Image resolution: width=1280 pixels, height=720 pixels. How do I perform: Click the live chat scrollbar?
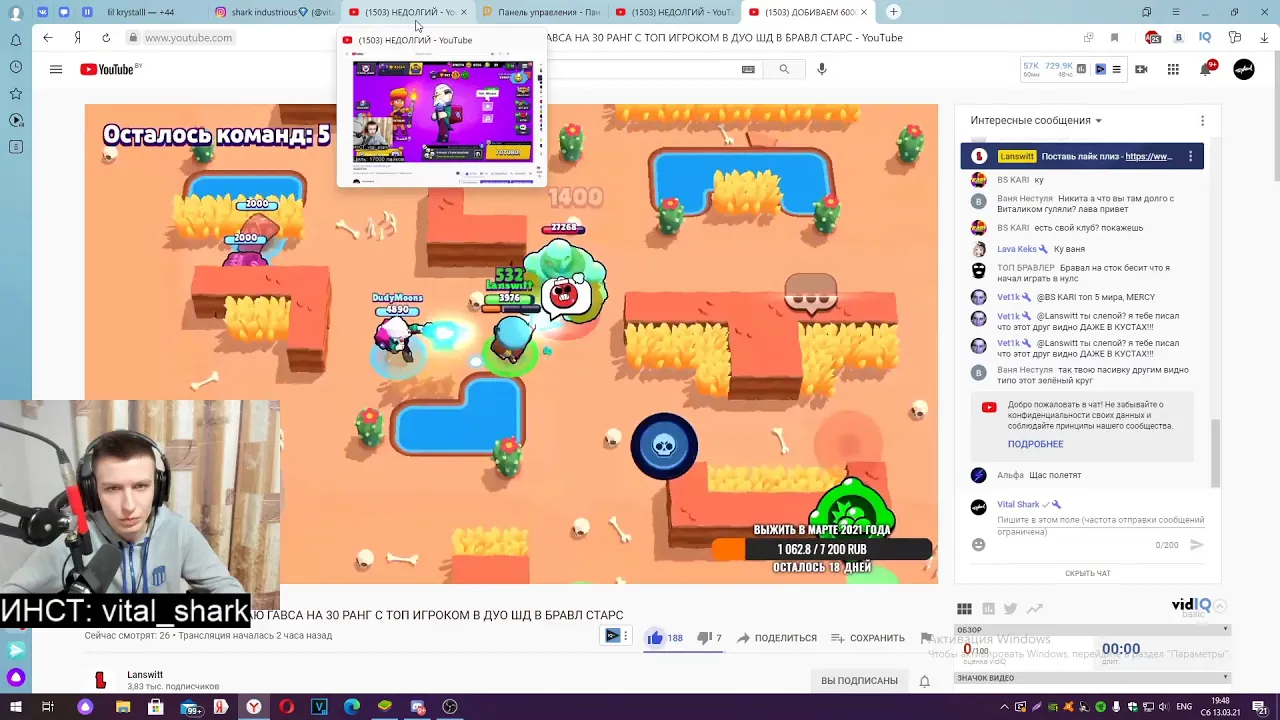(1217, 453)
